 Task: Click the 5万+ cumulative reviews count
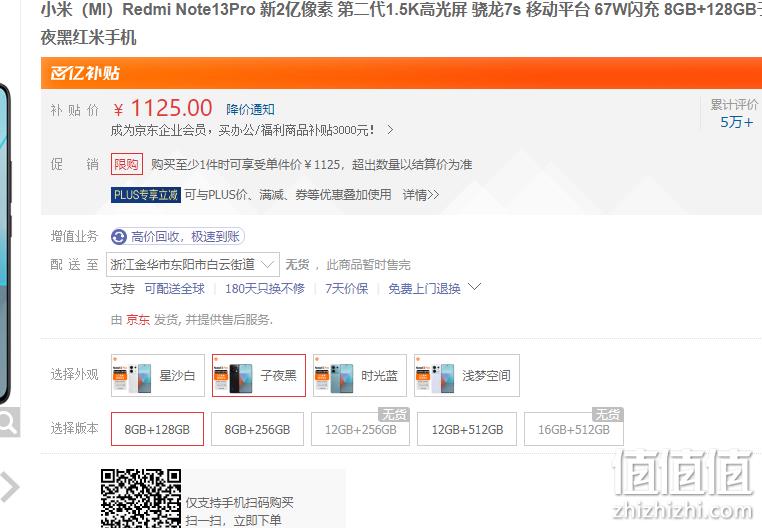coord(737,122)
